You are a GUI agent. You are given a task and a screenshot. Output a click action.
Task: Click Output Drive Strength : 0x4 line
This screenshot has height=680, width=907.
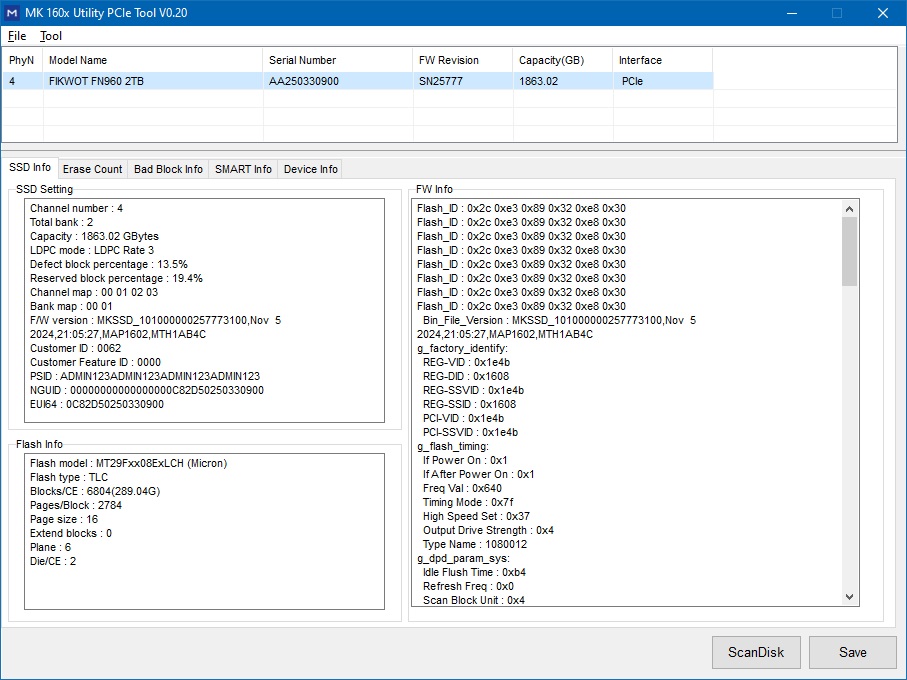pyautogui.click(x=488, y=530)
